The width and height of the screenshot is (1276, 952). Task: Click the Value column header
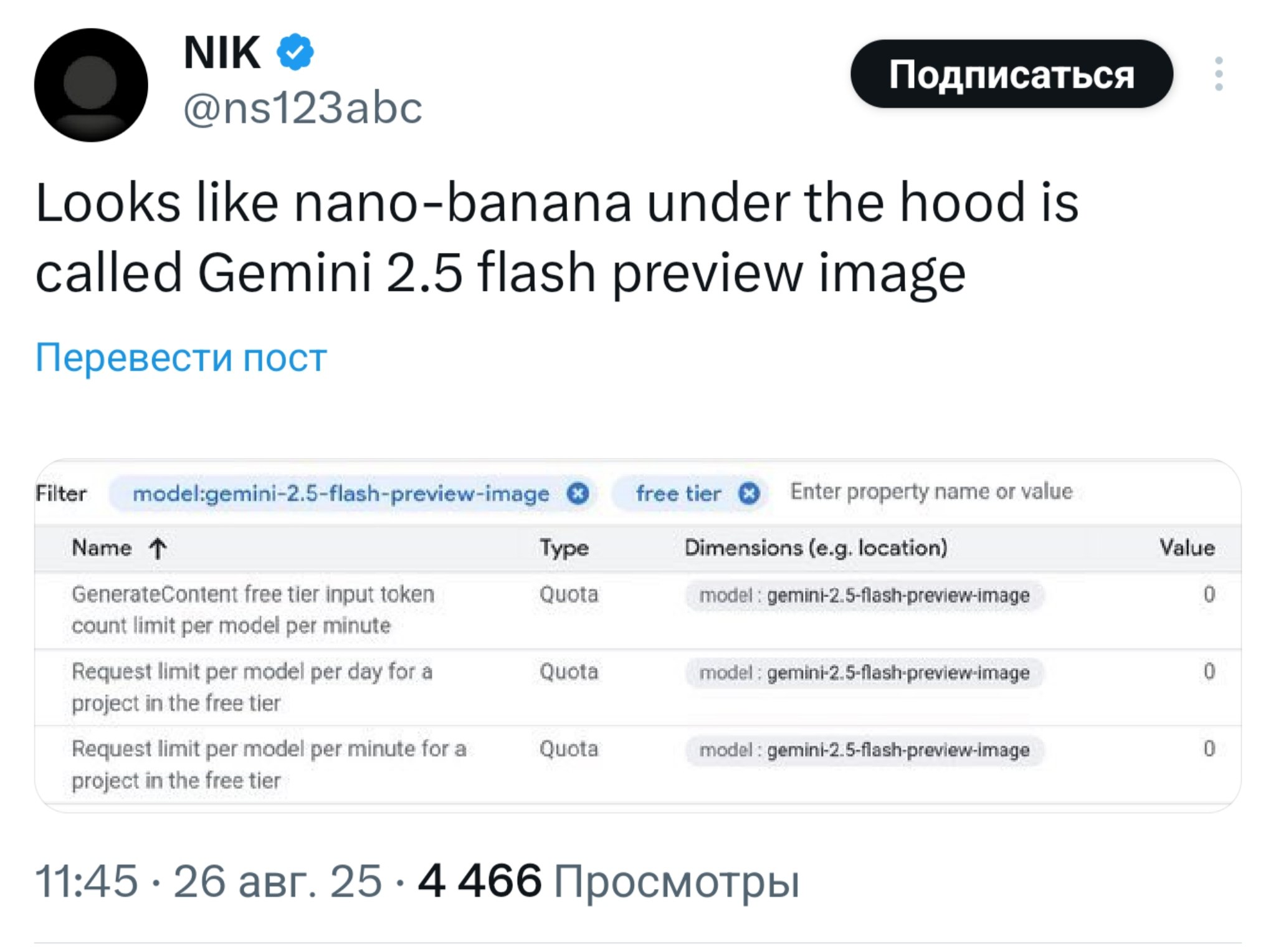[1186, 548]
